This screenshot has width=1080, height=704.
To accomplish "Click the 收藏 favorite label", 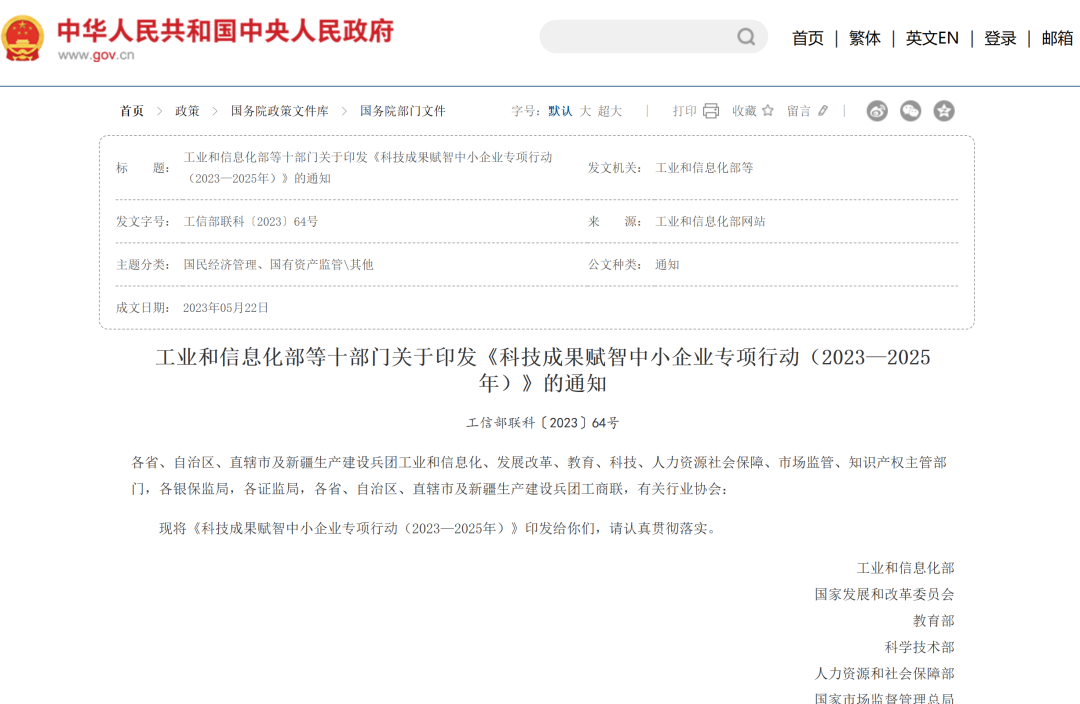I will [745, 111].
